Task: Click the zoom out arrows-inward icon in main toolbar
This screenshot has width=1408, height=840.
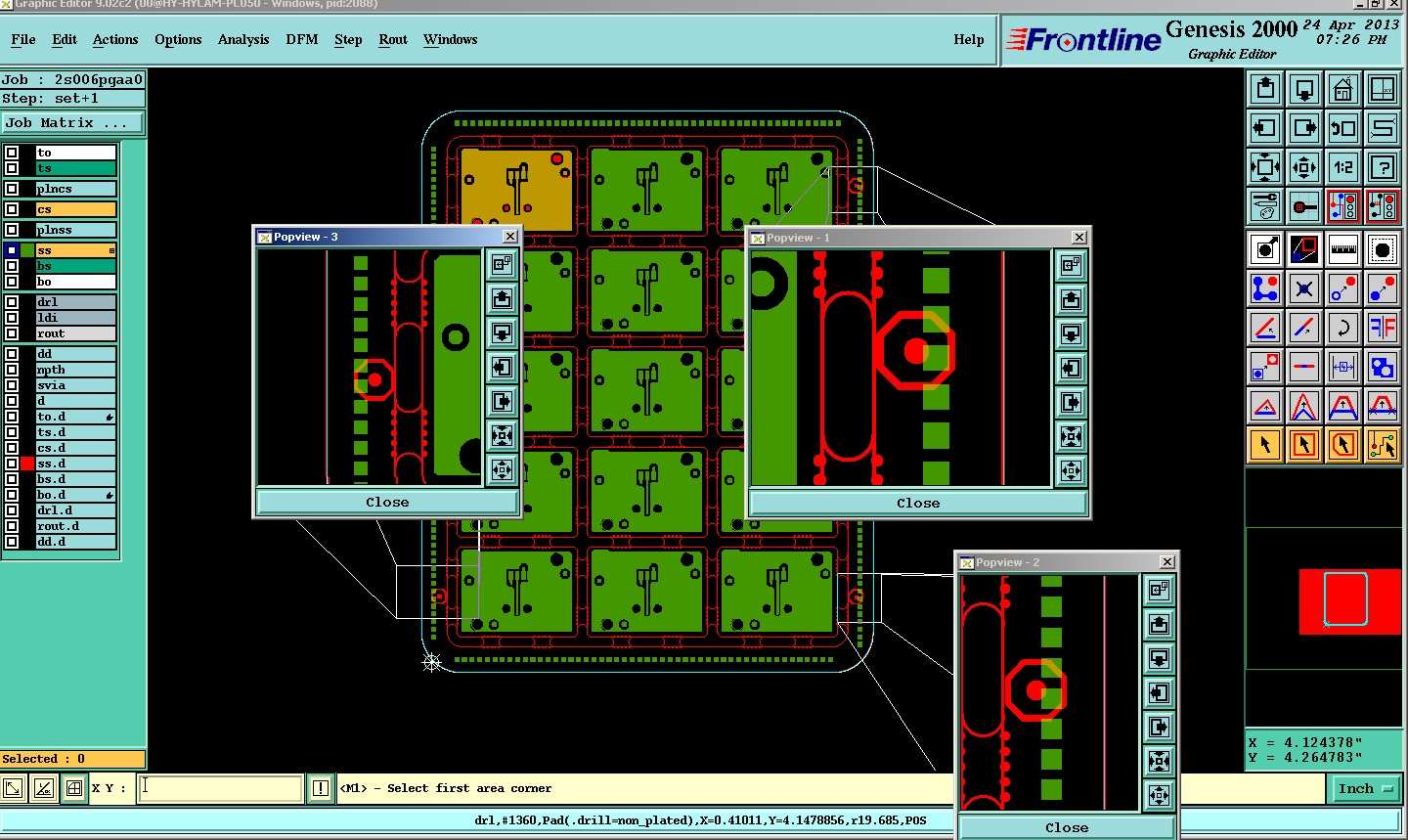Action: coord(1304,167)
